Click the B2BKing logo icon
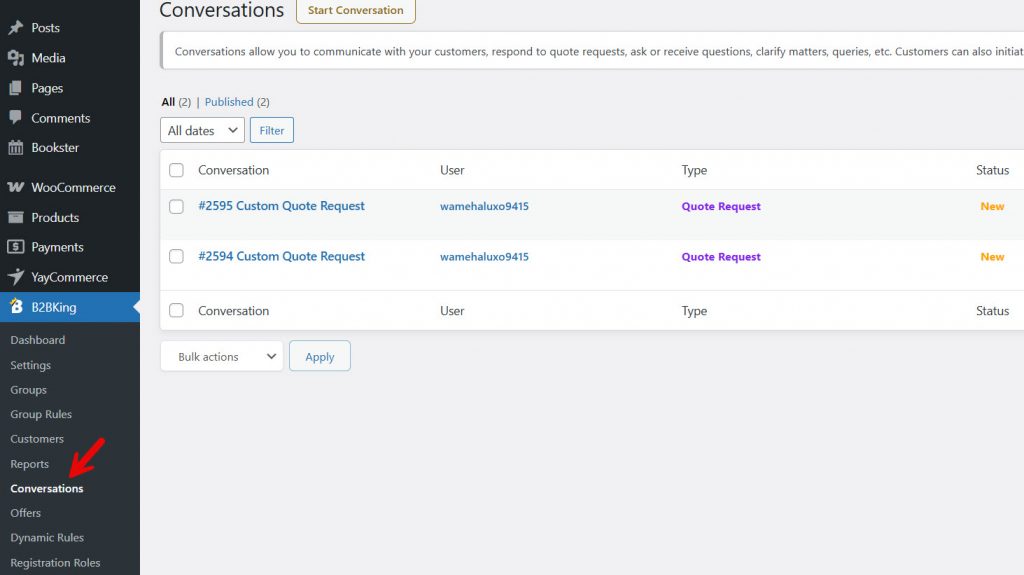This screenshot has width=1024, height=575. tap(16, 306)
